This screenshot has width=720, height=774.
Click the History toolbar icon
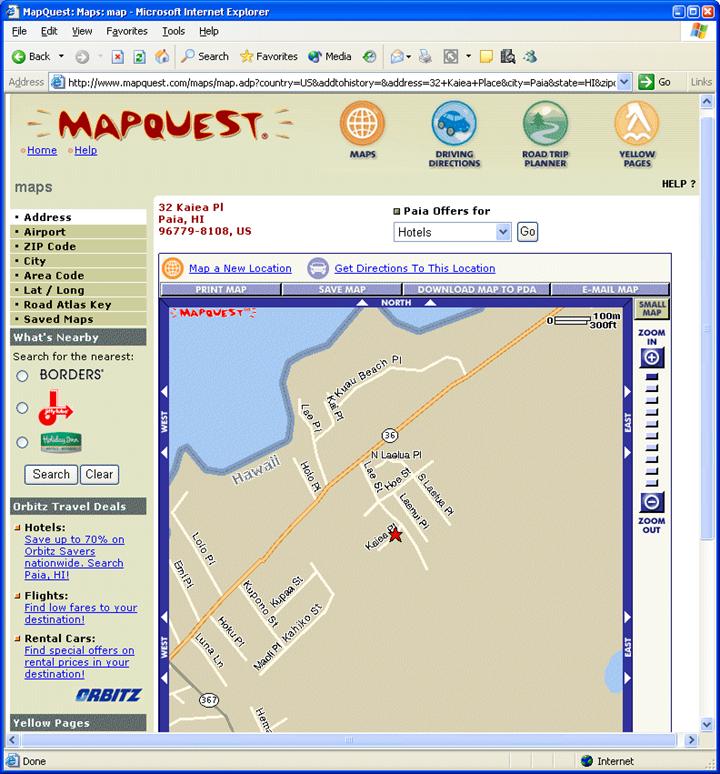tap(369, 57)
